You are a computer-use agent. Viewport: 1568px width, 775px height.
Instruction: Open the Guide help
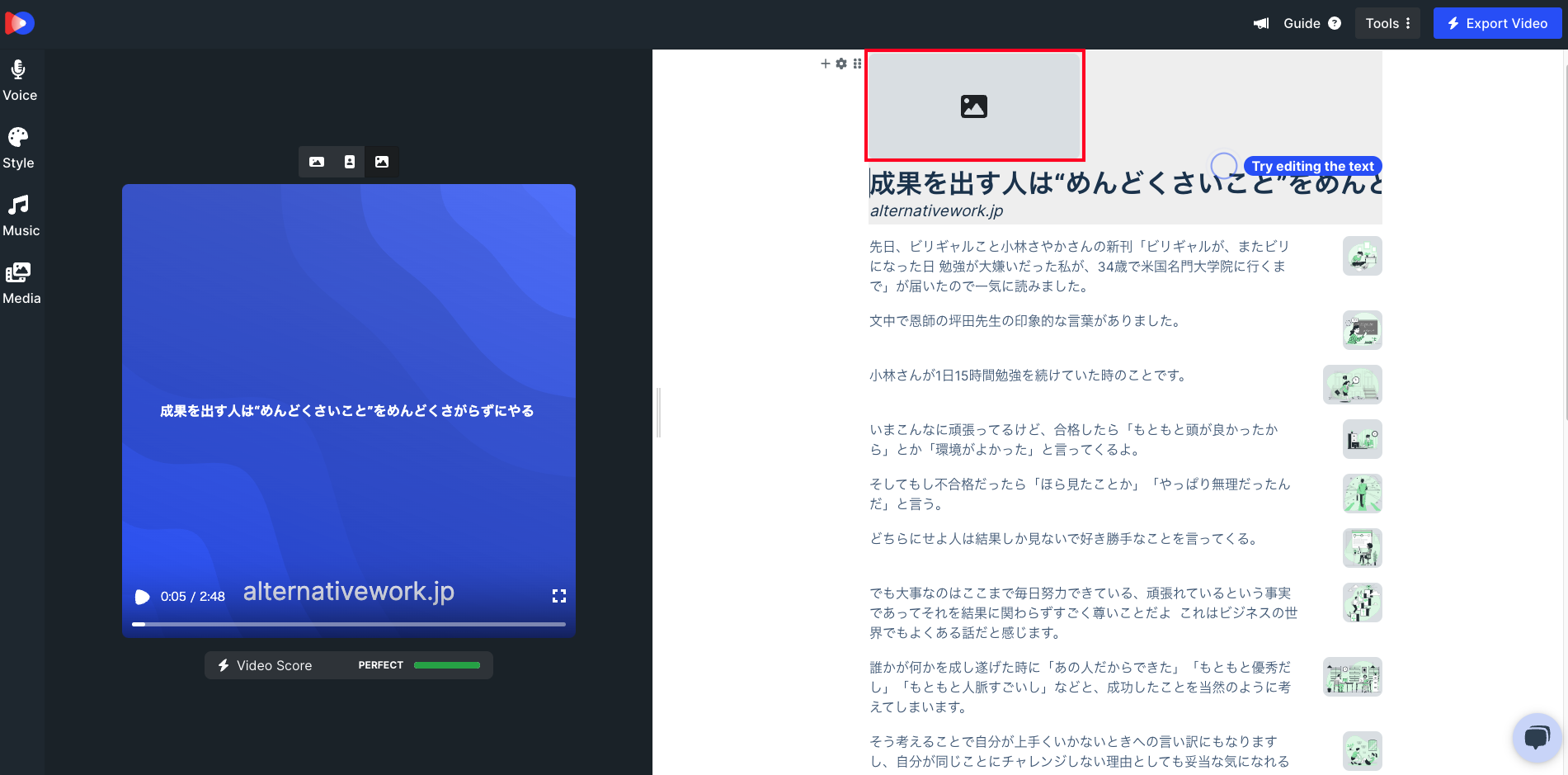click(1311, 23)
